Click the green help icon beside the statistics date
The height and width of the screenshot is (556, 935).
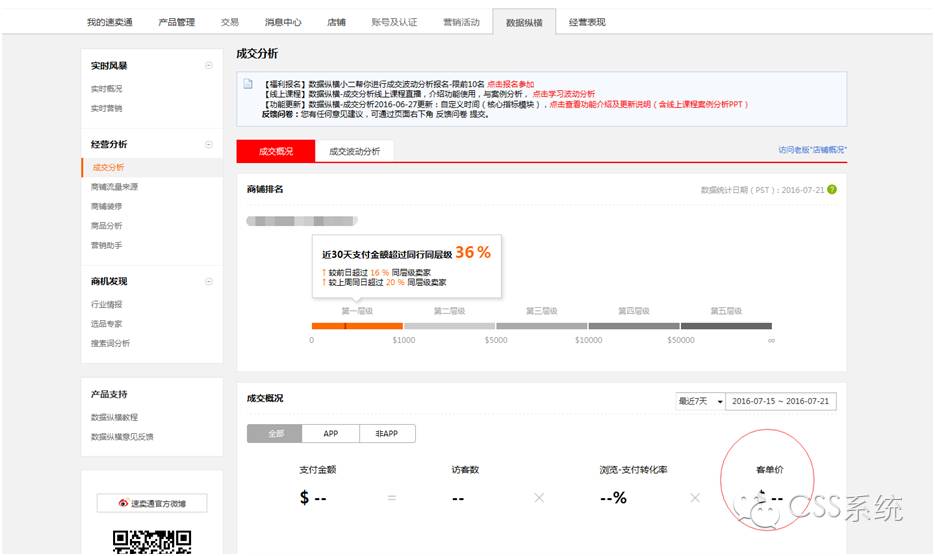[x=832, y=189]
